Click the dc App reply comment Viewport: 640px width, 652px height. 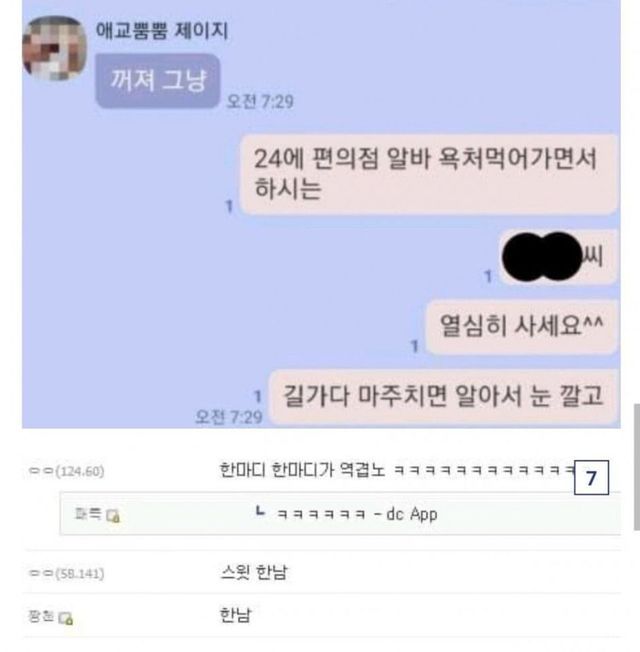pos(357,514)
